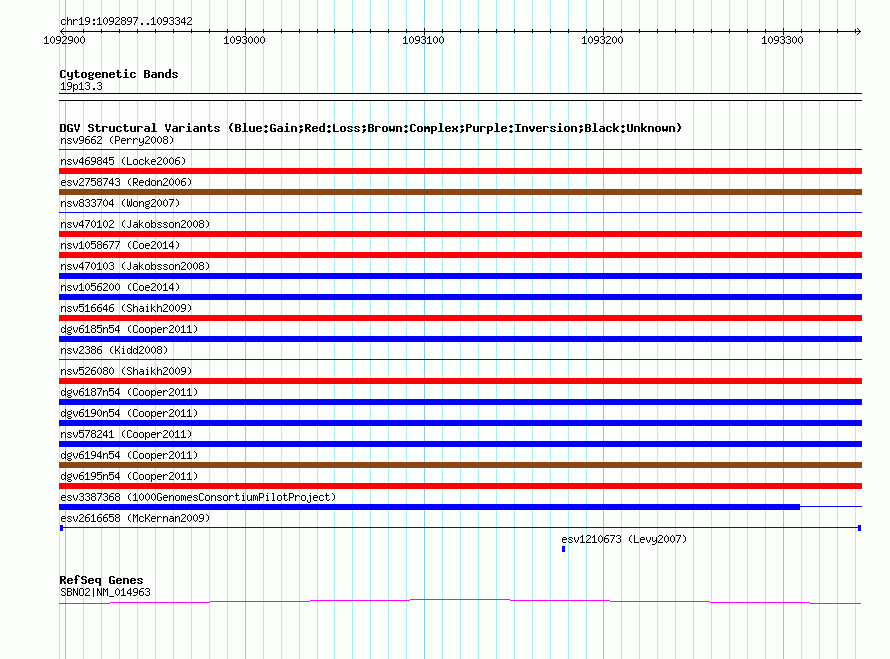
Task: Click the RefSeq Genes track heading
Action: [x=101, y=580]
